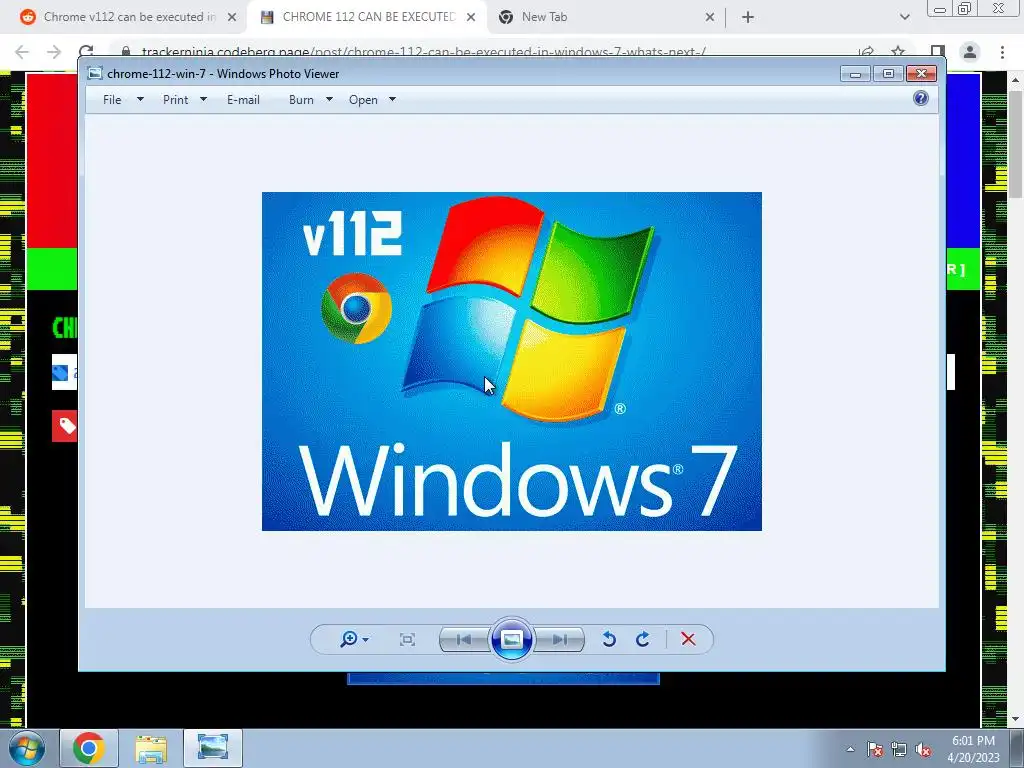Delete the photo with red X
The width and height of the screenshot is (1024, 768).
pos(688,639)
